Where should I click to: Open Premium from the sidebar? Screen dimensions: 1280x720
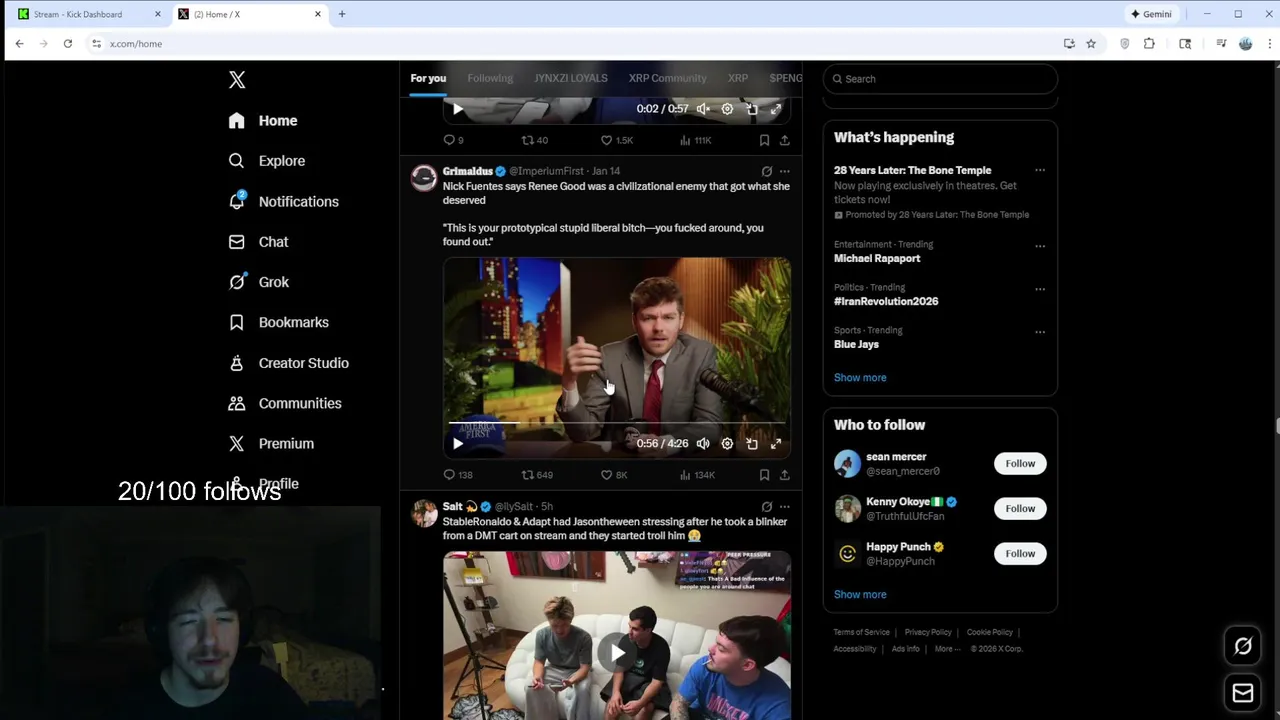tap(271, 443)
